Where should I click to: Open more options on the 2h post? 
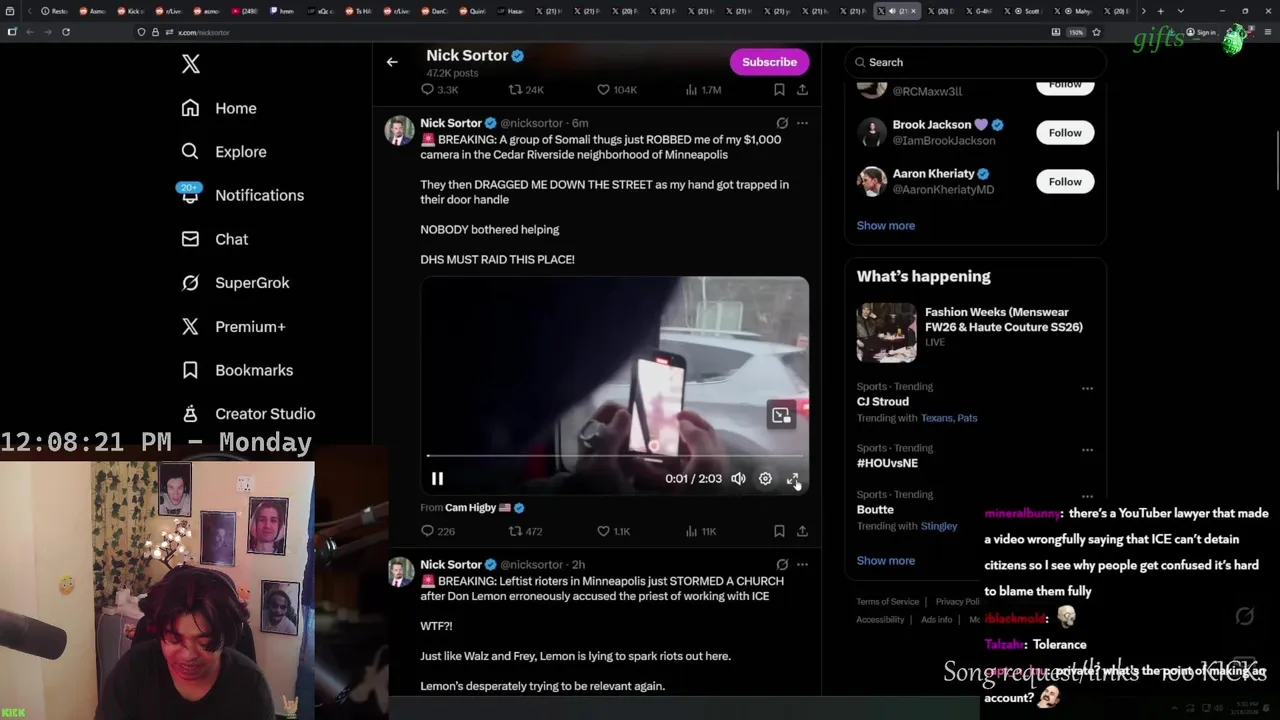pos(802,564)
